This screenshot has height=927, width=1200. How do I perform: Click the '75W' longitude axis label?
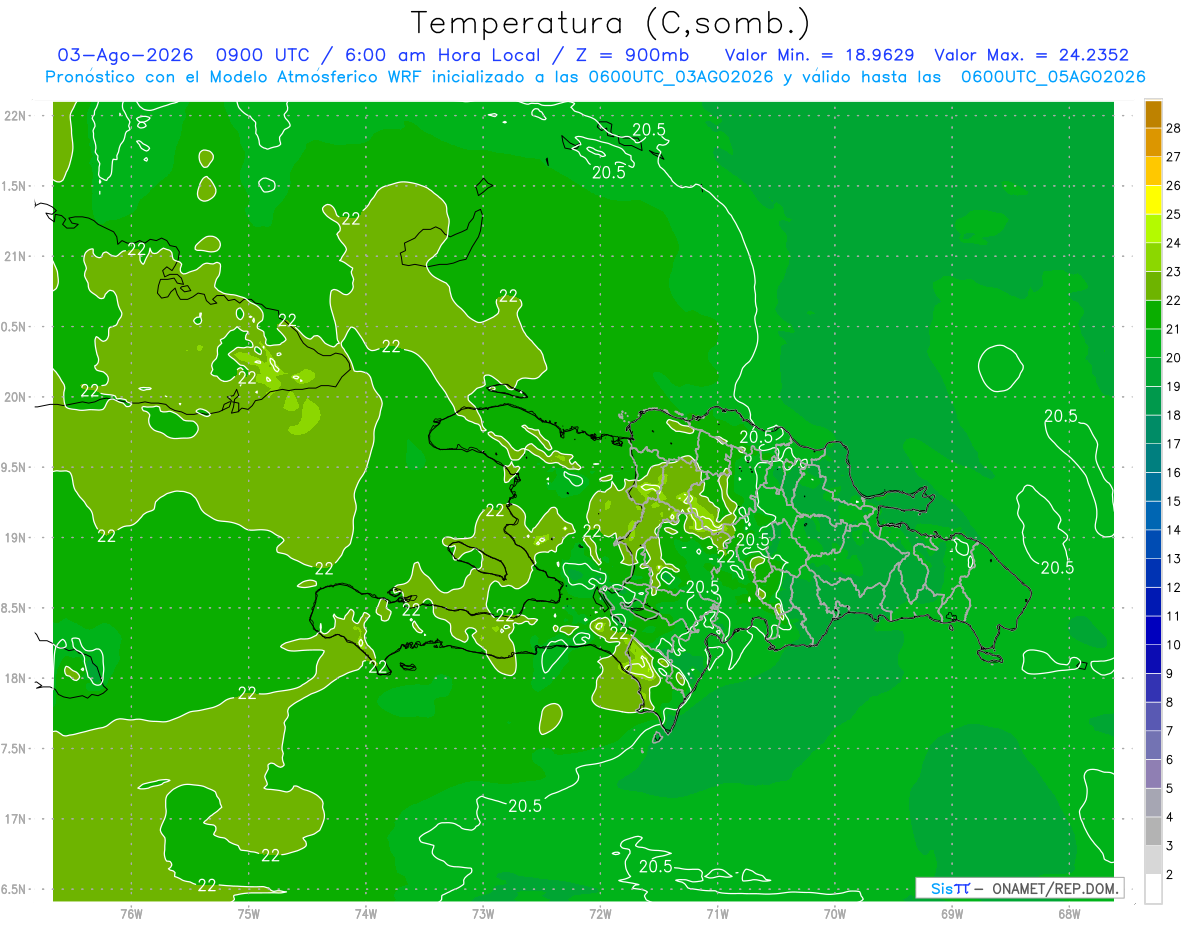click(x=249, y=913)
